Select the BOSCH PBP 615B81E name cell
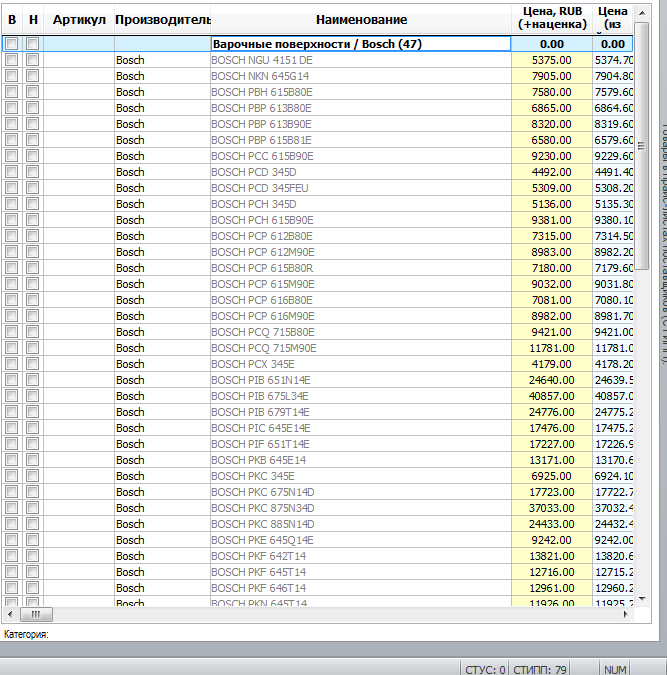The image size is (667, 675). (x=361, y=140)
